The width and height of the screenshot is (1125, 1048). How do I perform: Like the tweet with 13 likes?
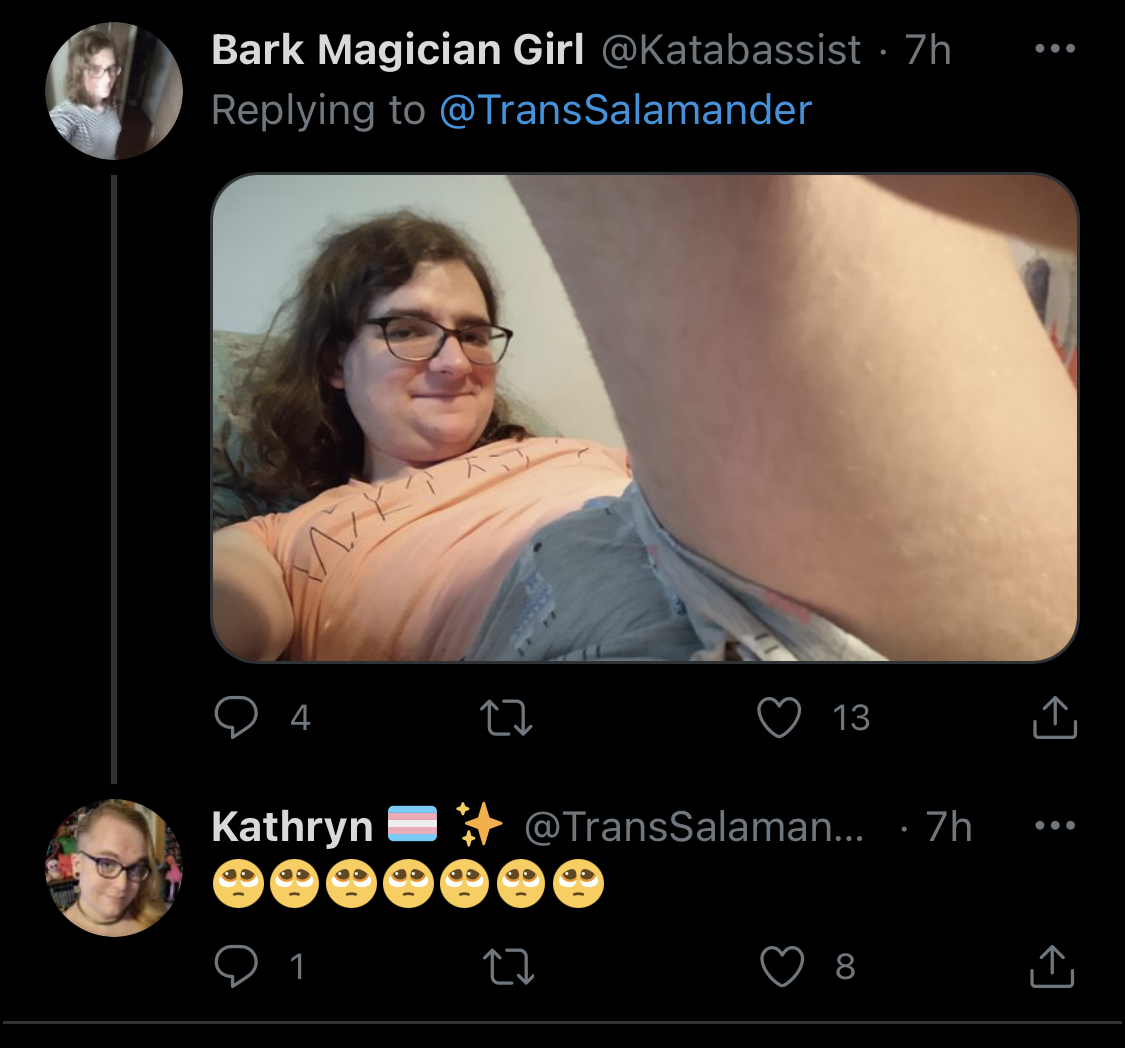[779, 717]
